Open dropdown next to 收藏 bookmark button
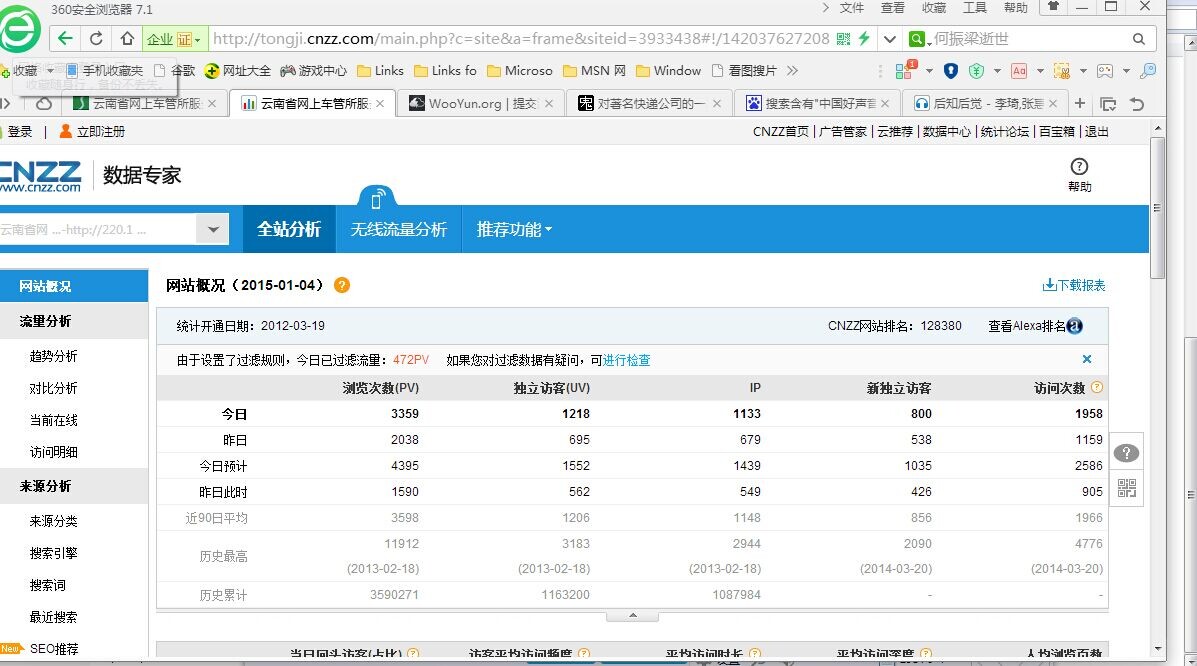The height and width of the screenshot is (666, 1197). [50, 70]
